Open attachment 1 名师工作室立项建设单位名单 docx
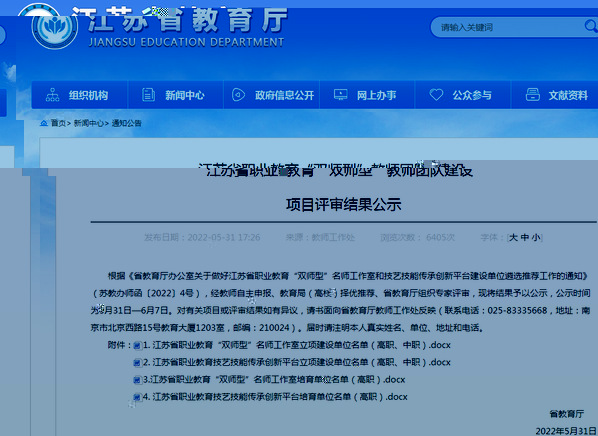598x436 pixels. click(x=297, y=345)
